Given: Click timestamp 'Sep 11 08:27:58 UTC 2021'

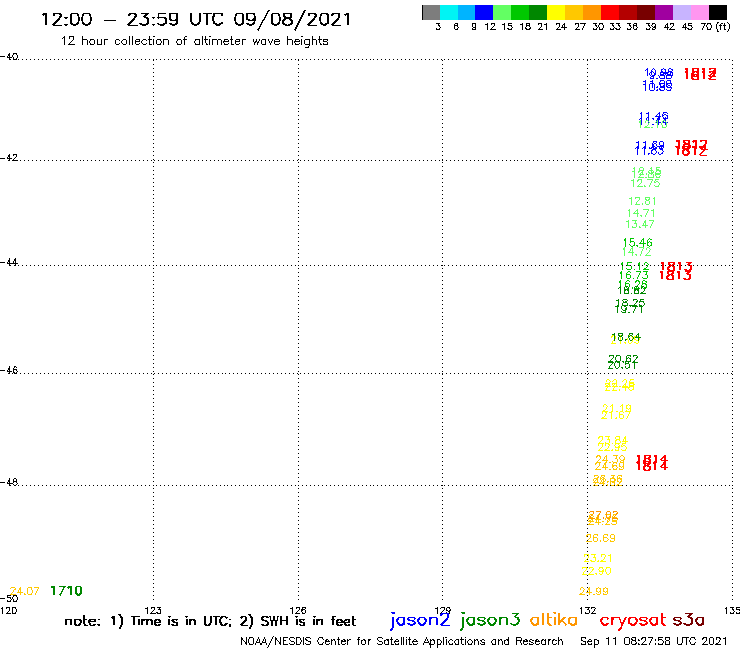Looking at the screenshot, I should (654, 641).
